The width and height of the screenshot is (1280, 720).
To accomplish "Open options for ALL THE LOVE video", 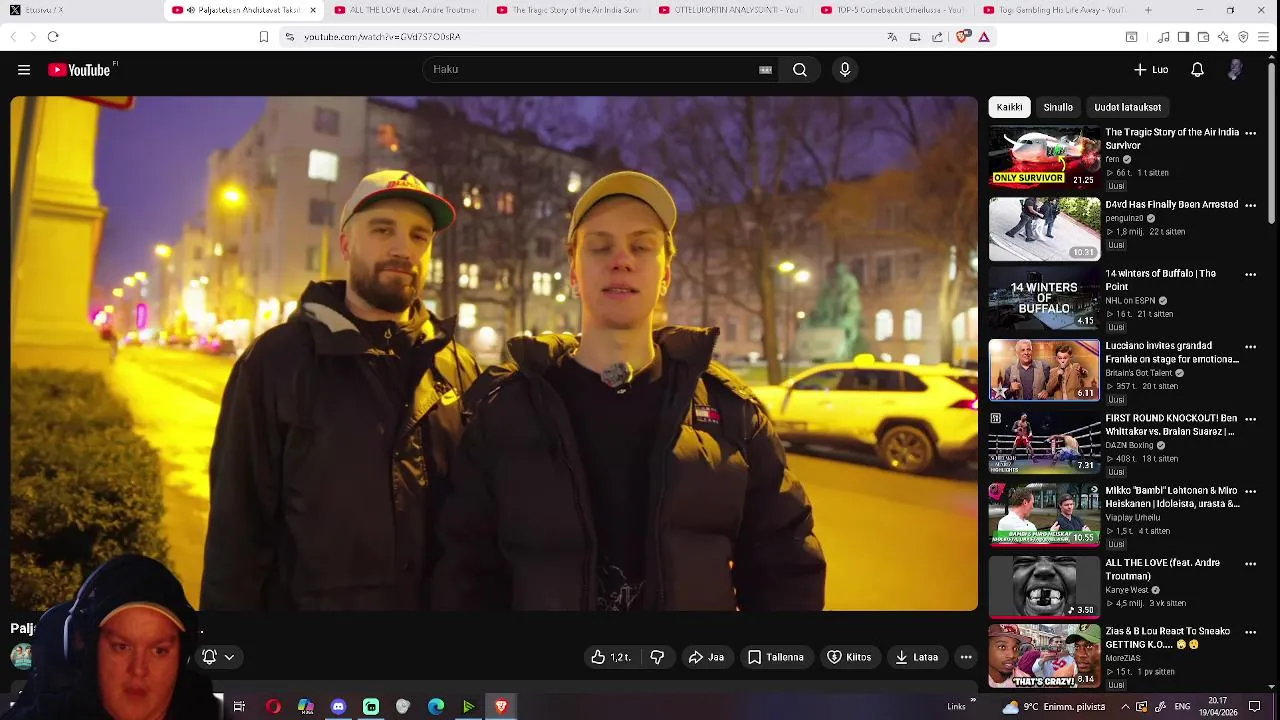I will point(1250,564).
